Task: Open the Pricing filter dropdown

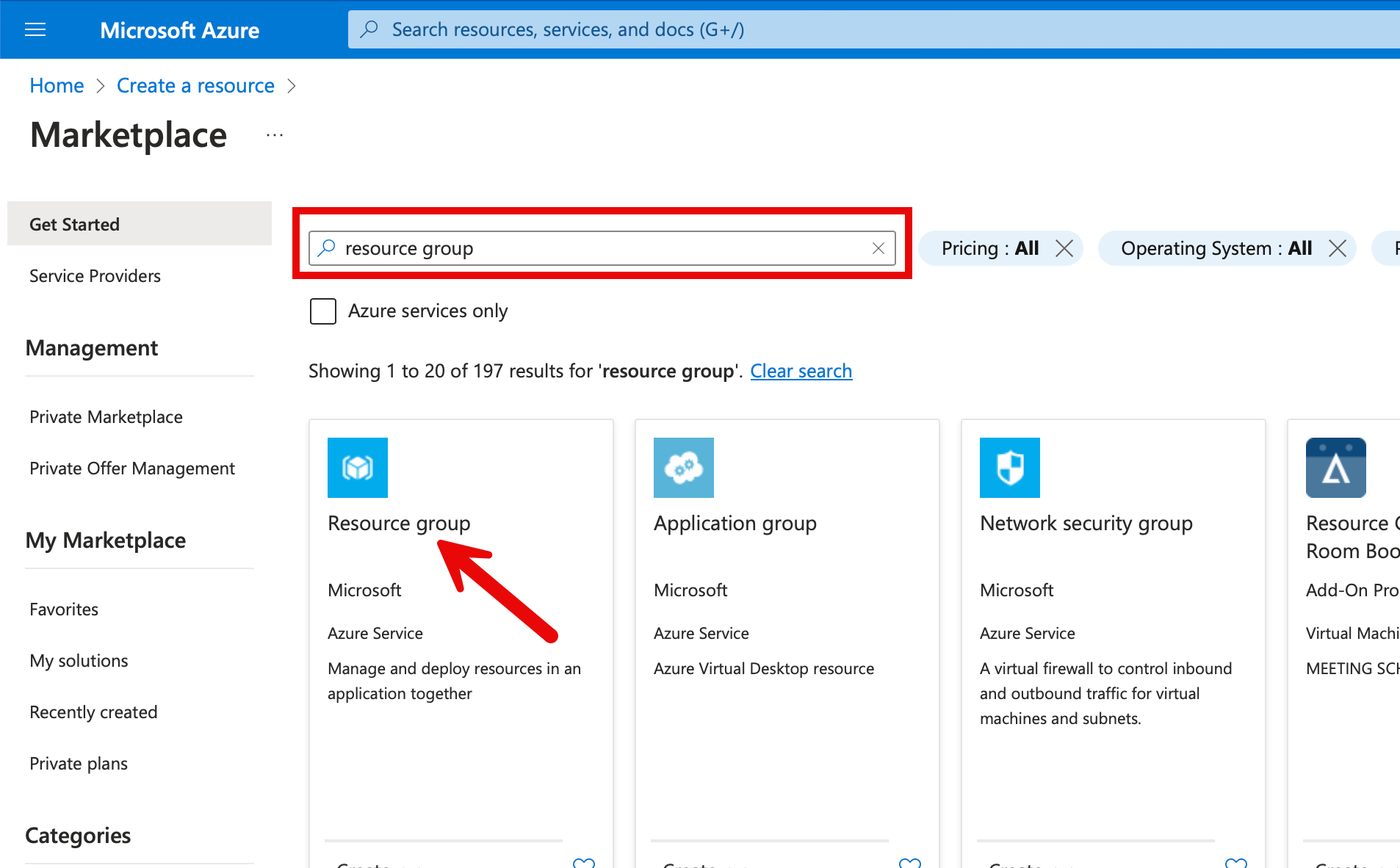Action: point(989,248)
